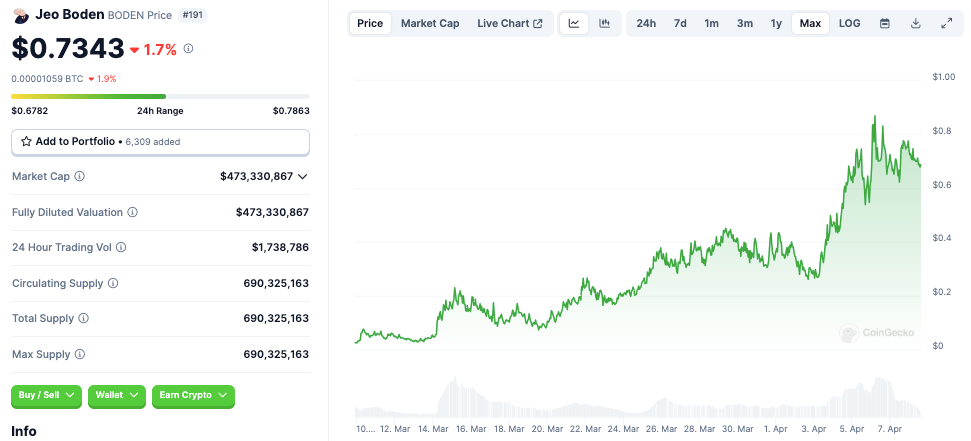The height and width of the screenshot is (441, 971).
Task: Select the Market Cap chart tab
Action: point(430,24)
